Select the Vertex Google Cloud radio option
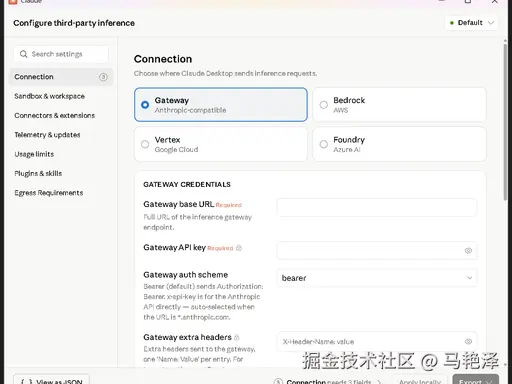 click(x=221, y=144)
